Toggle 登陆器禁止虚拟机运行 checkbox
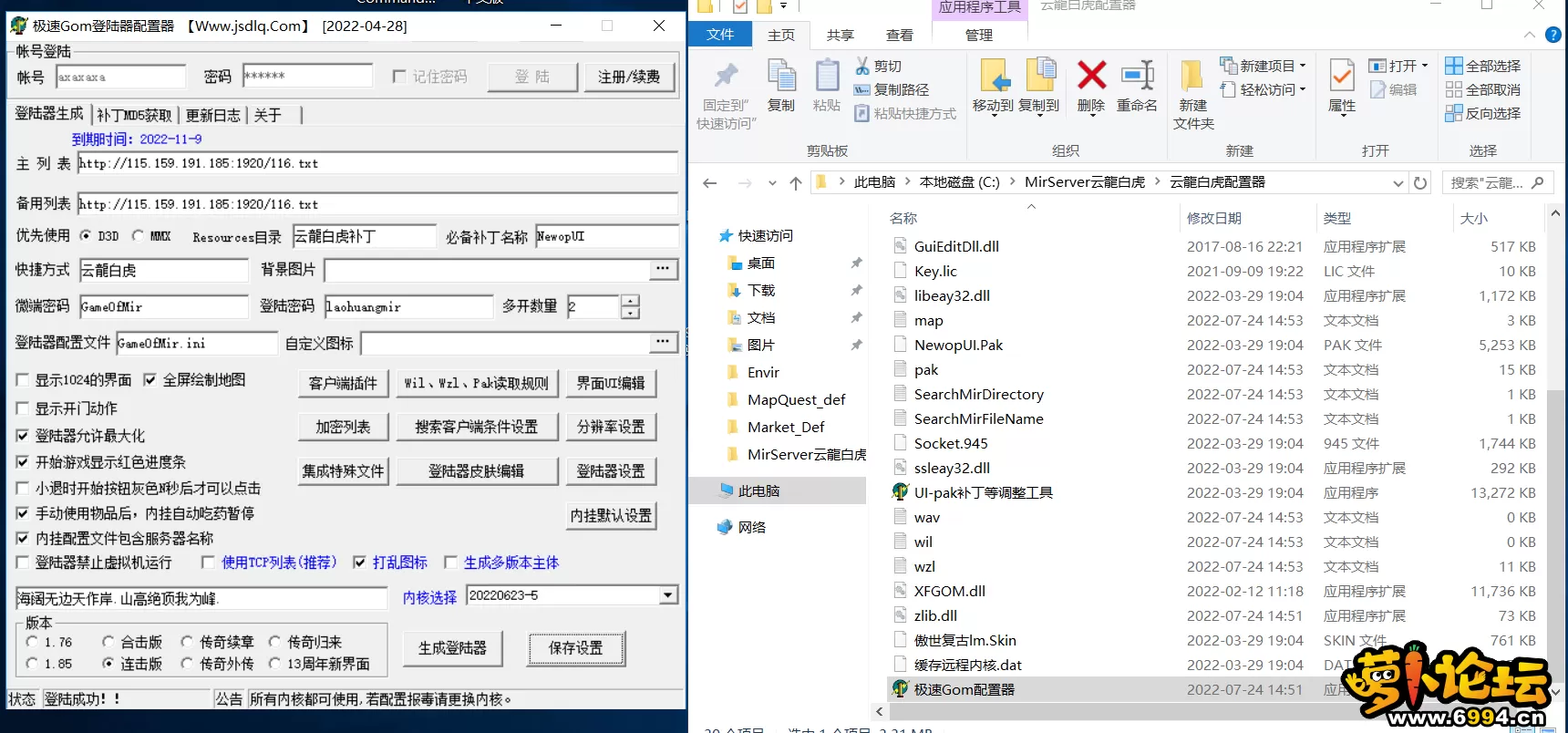This screenshot has width=1568, height=733. [x=23, y=563]
